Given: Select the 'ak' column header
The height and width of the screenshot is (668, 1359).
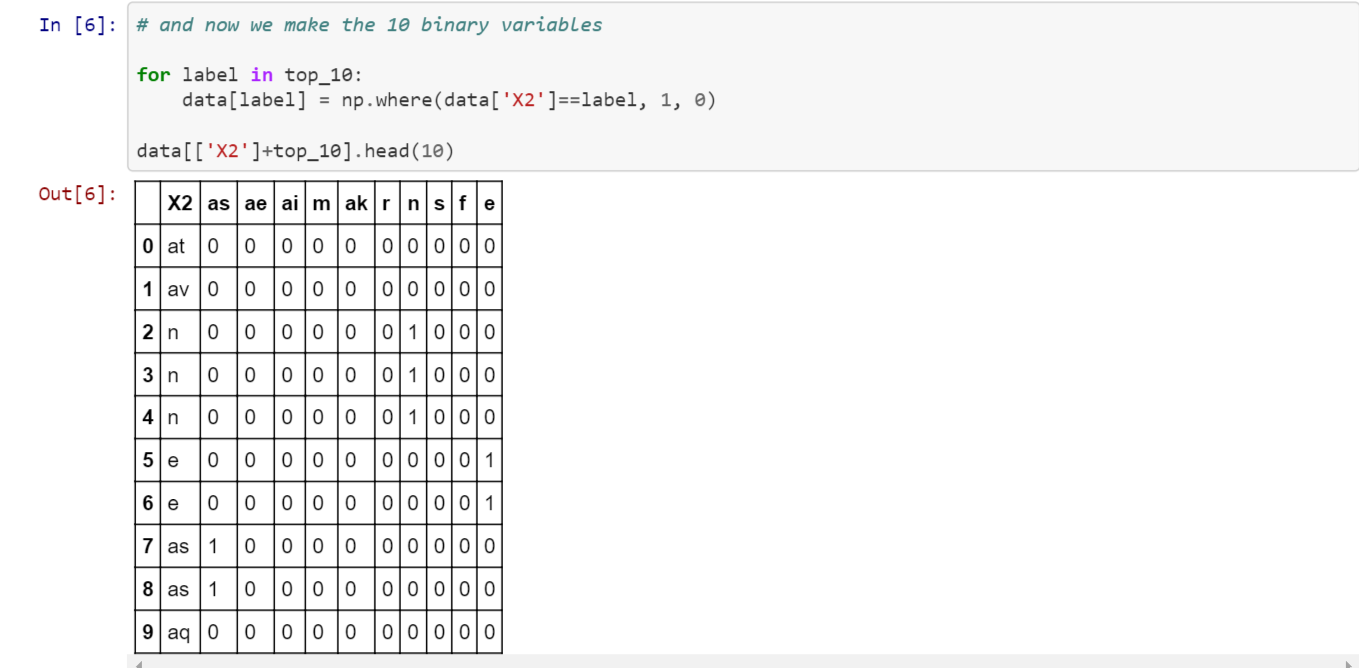Looking at the screenshot, I should coord(356,203).
